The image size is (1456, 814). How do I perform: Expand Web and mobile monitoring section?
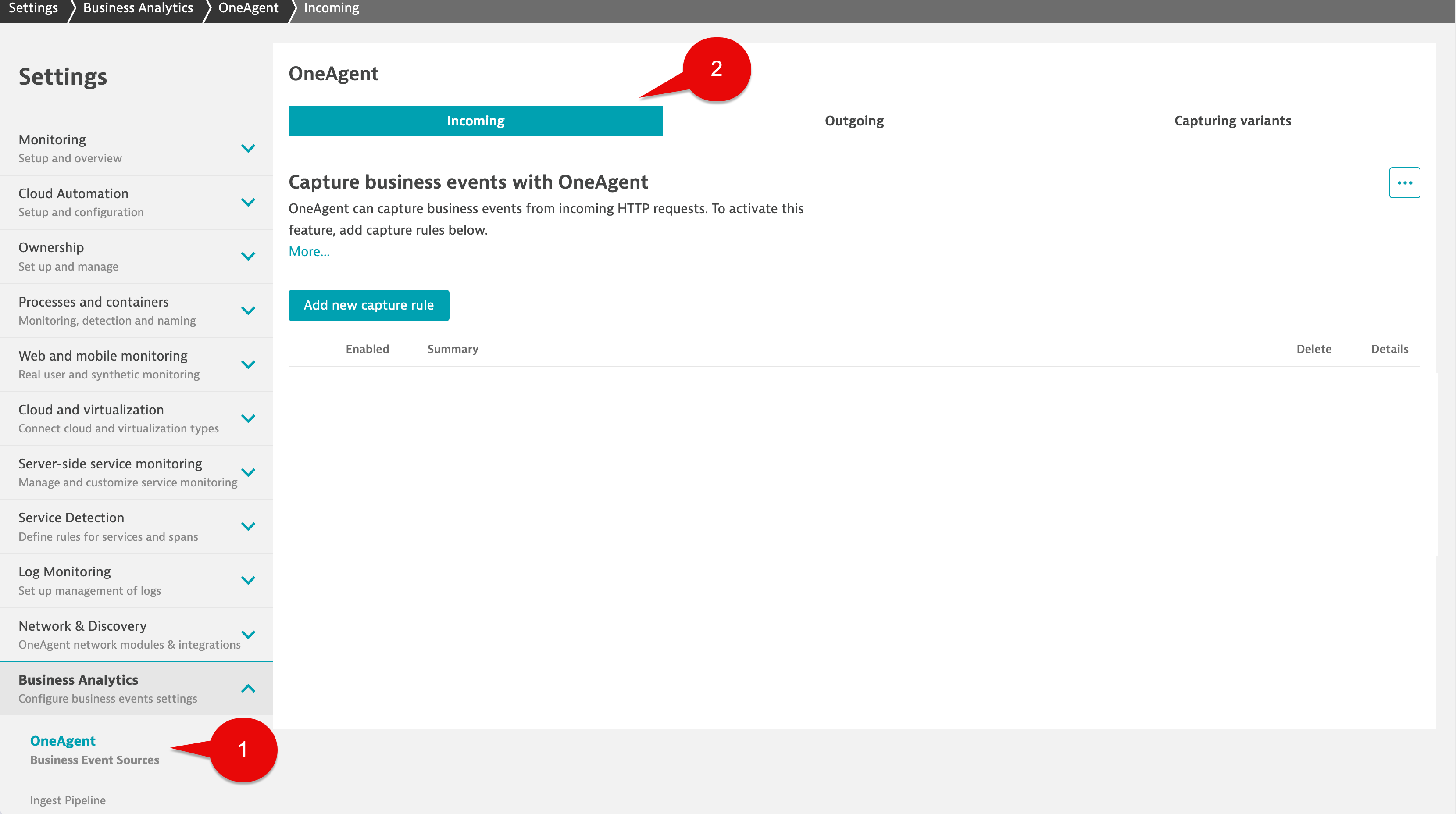248,364
